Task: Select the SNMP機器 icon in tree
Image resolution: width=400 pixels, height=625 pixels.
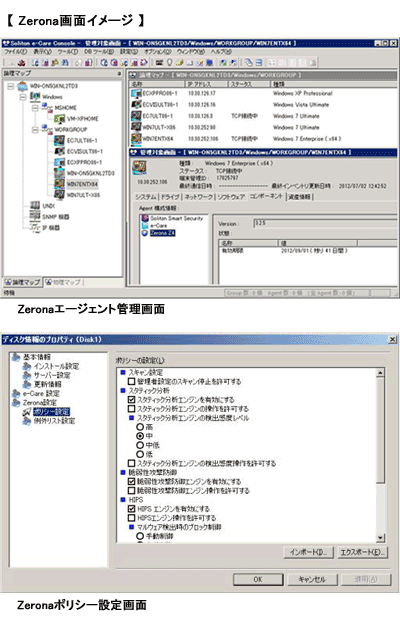Action: coord(35,216)
